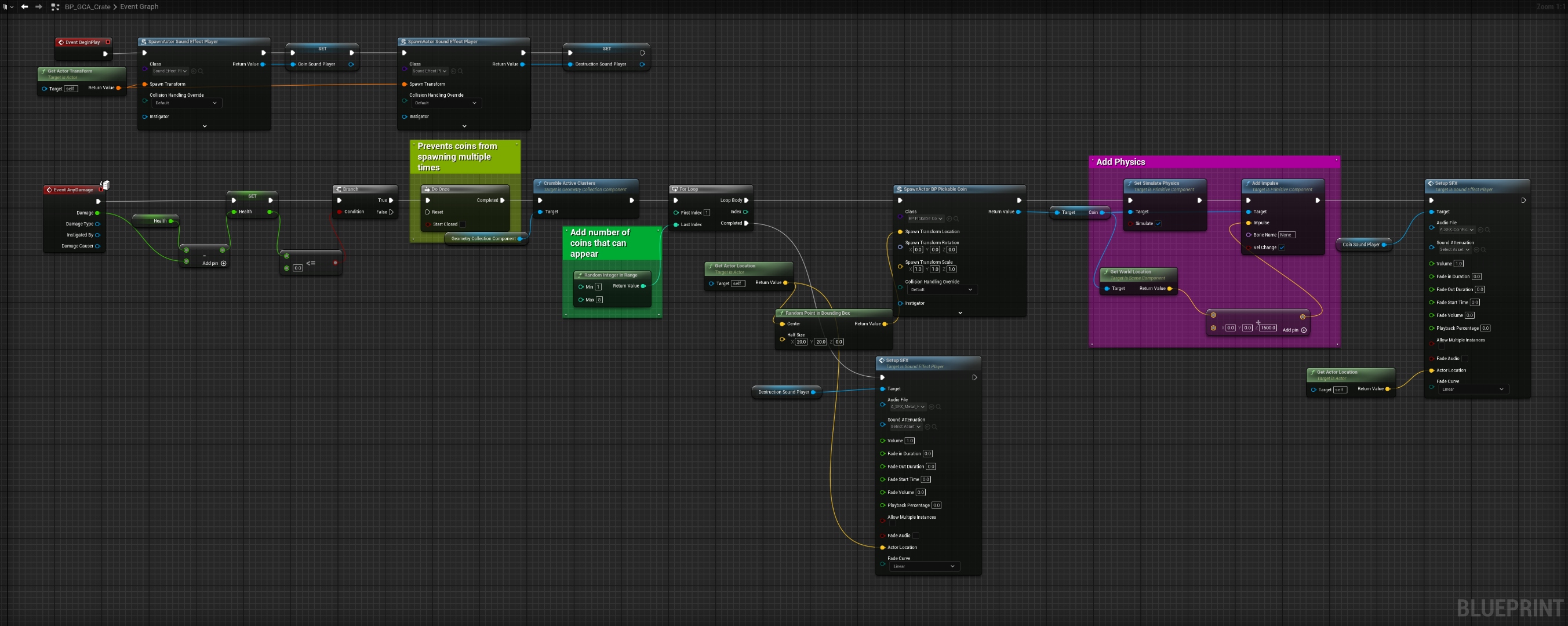Go forward with the right arrow button

click(x=39, y=7)
